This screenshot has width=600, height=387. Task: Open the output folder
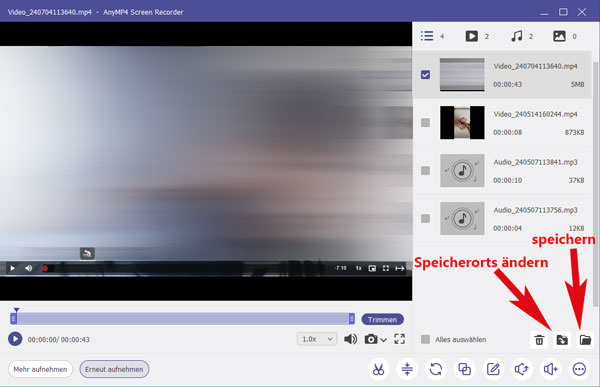(585, 340)
